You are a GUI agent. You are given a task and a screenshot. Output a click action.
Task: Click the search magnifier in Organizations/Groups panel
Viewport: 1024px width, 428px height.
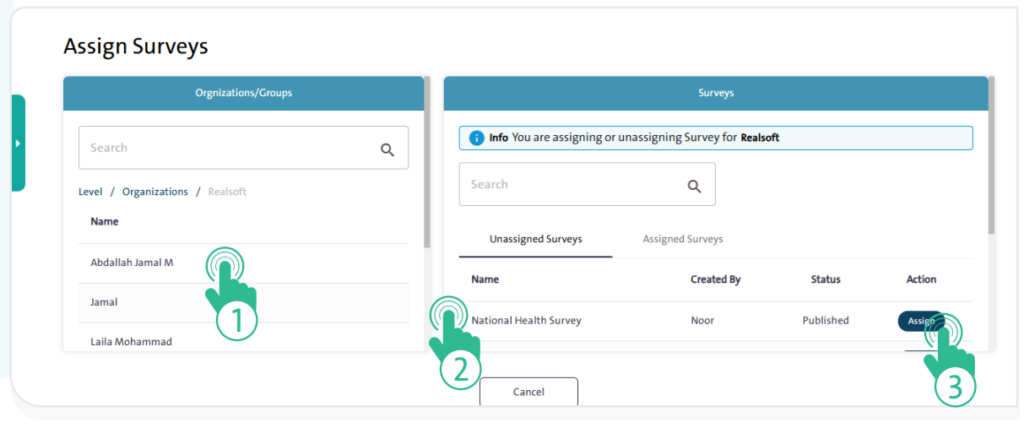387,149
